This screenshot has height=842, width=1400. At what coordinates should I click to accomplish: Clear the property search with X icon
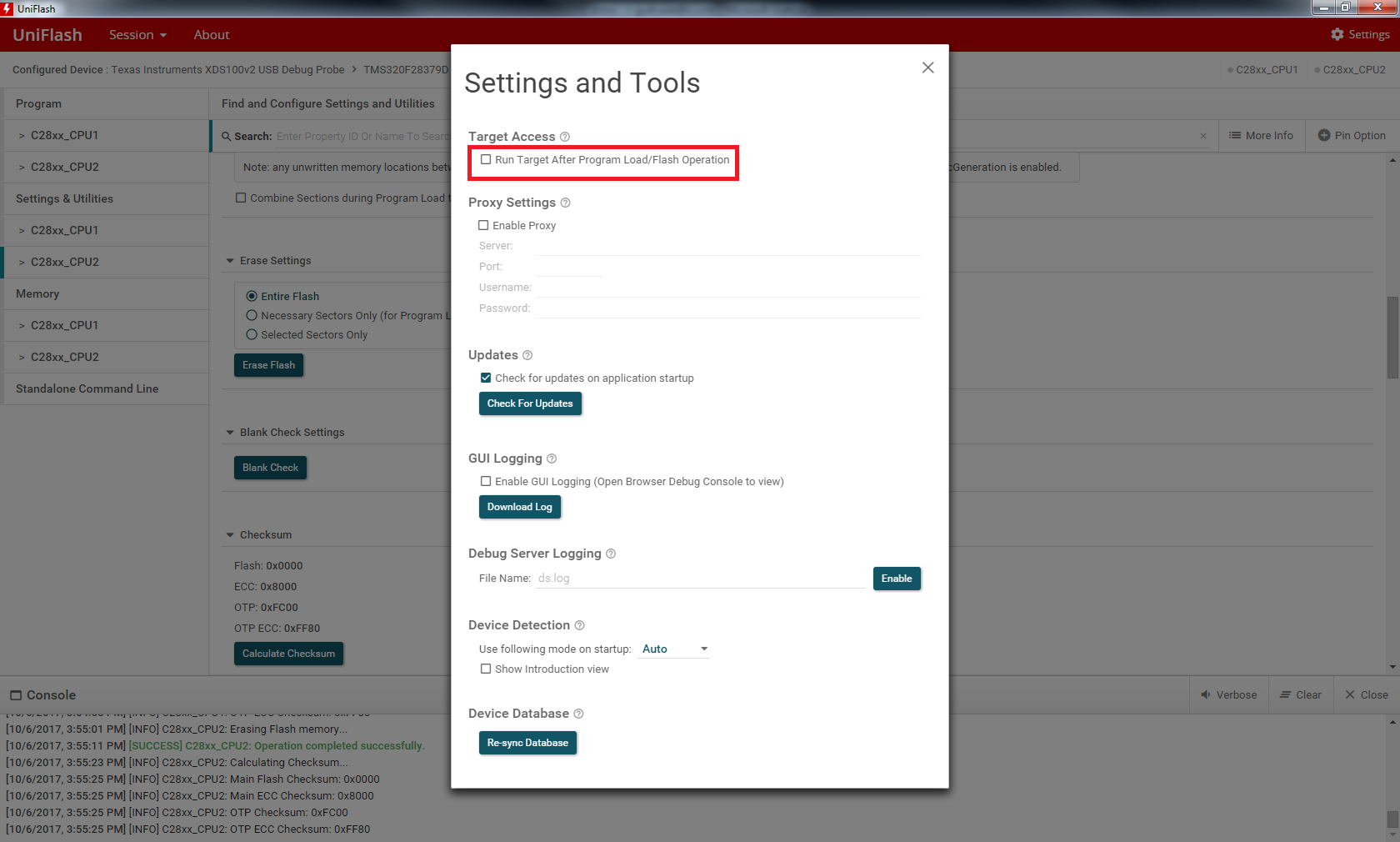[1203, 136]
